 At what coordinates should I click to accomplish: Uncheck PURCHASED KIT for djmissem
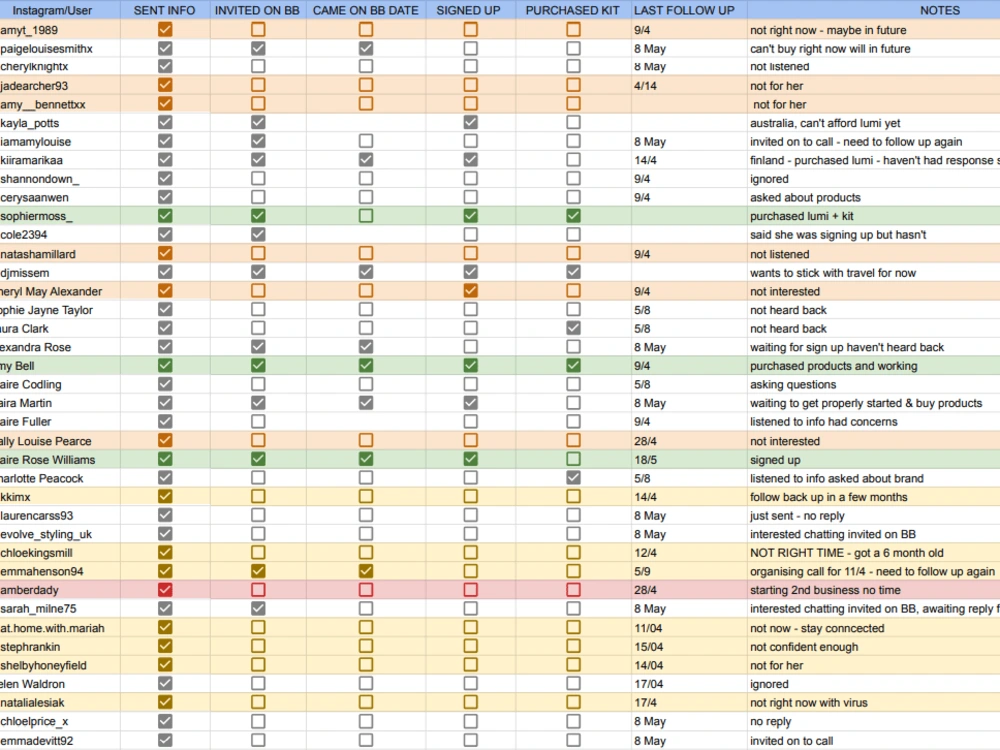pos(573,272)
